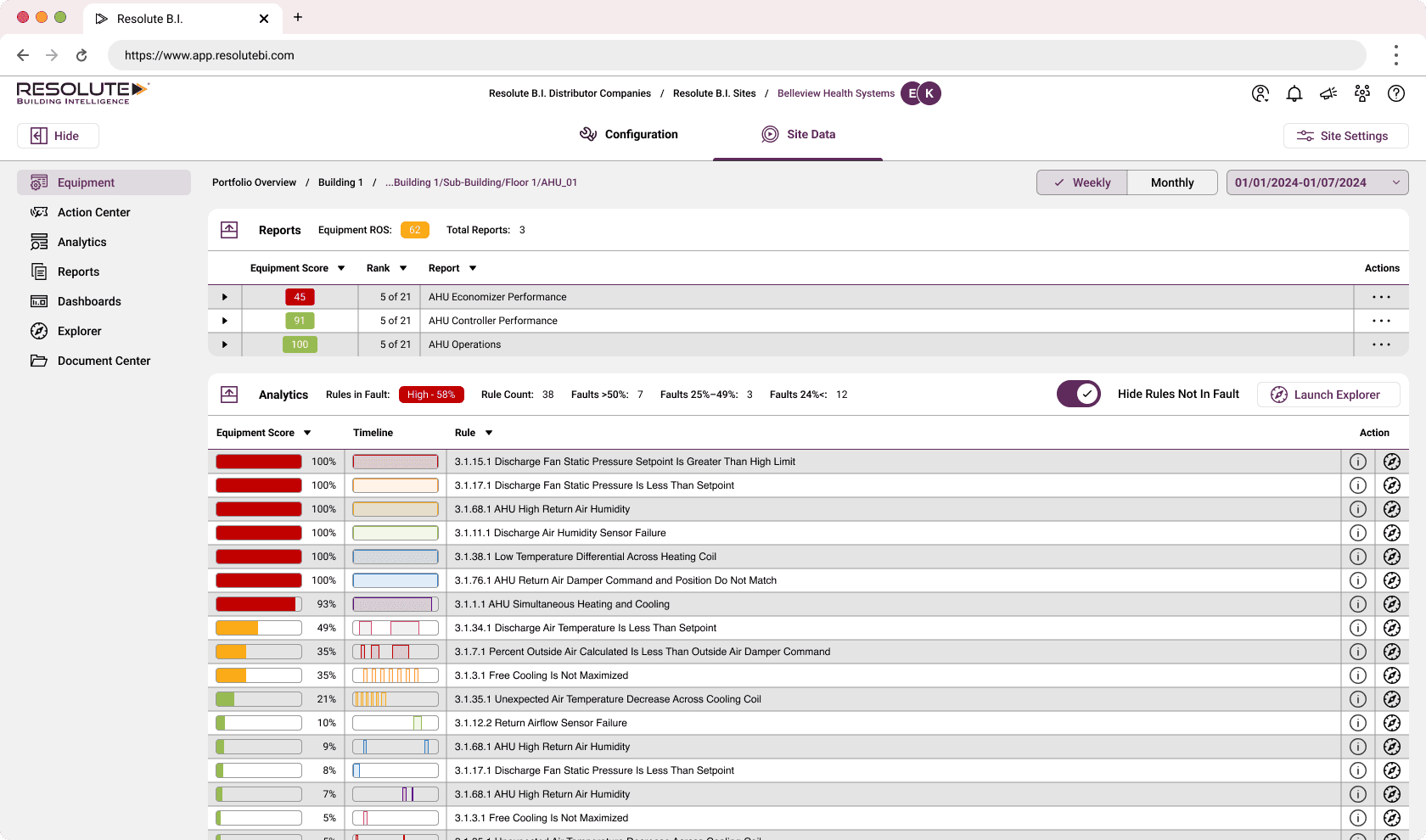The width and height of the screenshot is (1426, 840).
Task: Collapse the Analytics panel icon
Action: pyautogui.click(x=229, y=395)
